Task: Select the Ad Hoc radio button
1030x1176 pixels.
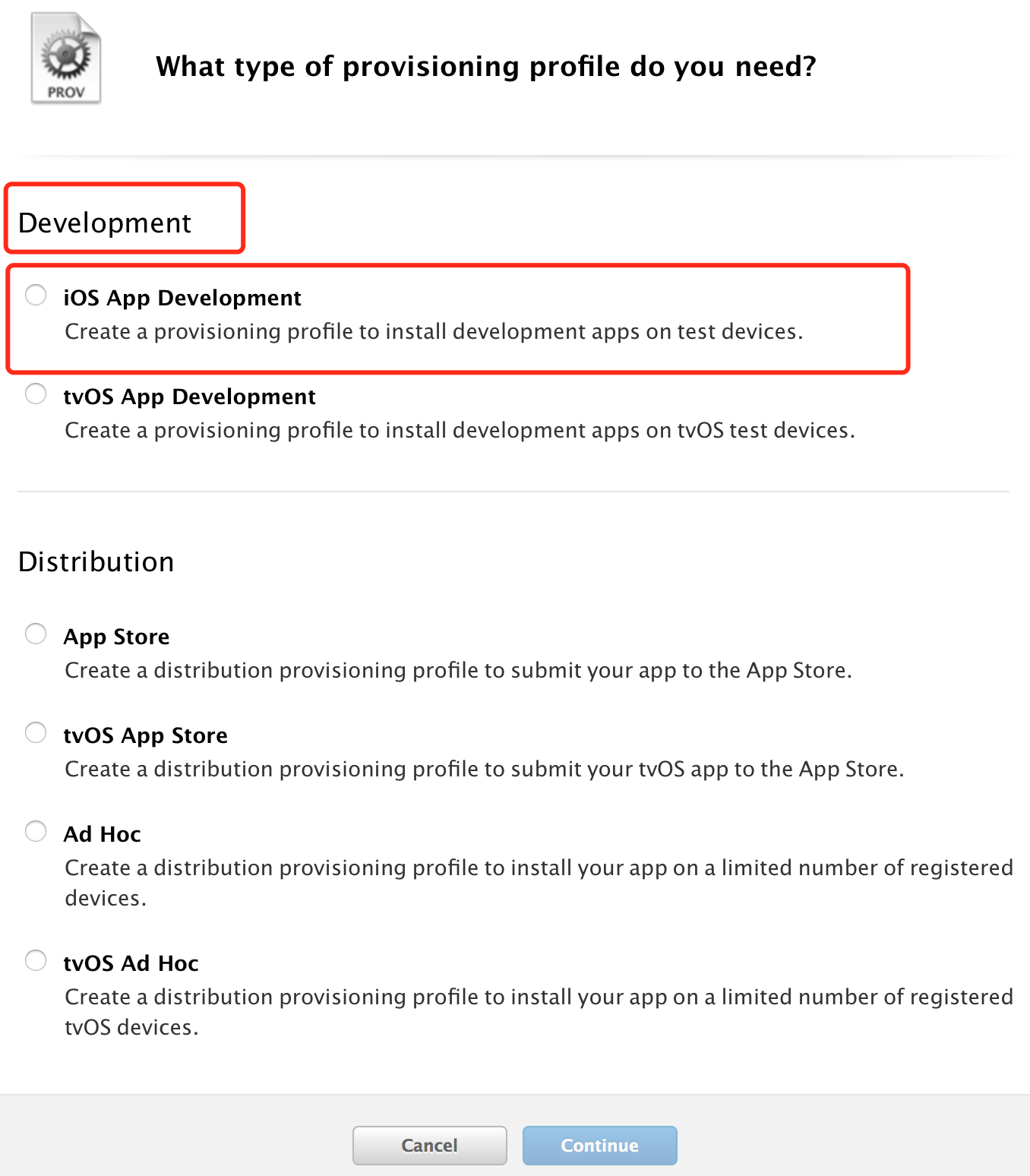Action: (x=36, y=831)
